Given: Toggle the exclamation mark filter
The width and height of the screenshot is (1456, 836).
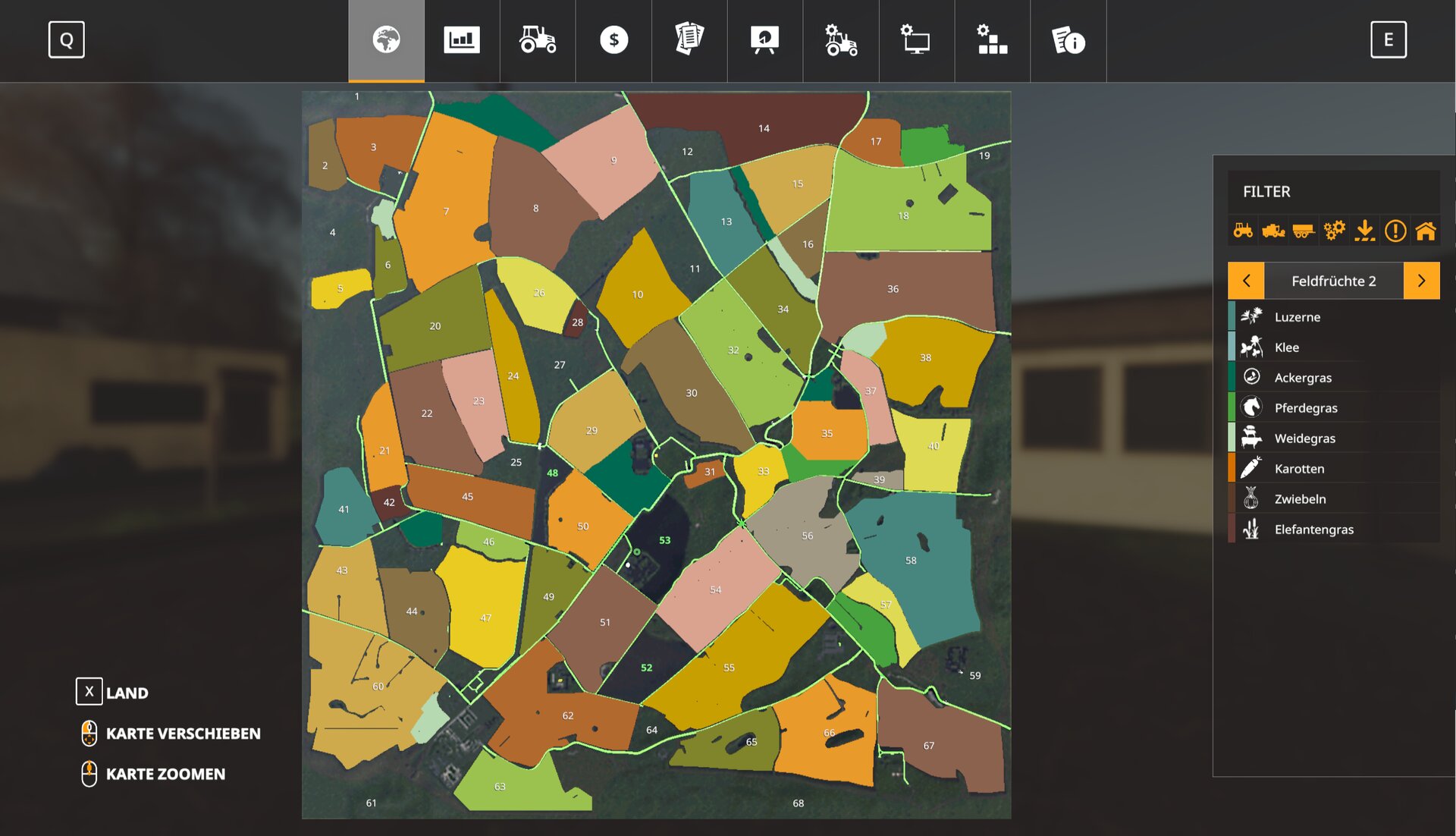Looking at the screenshot, I should coord(1395,231).
